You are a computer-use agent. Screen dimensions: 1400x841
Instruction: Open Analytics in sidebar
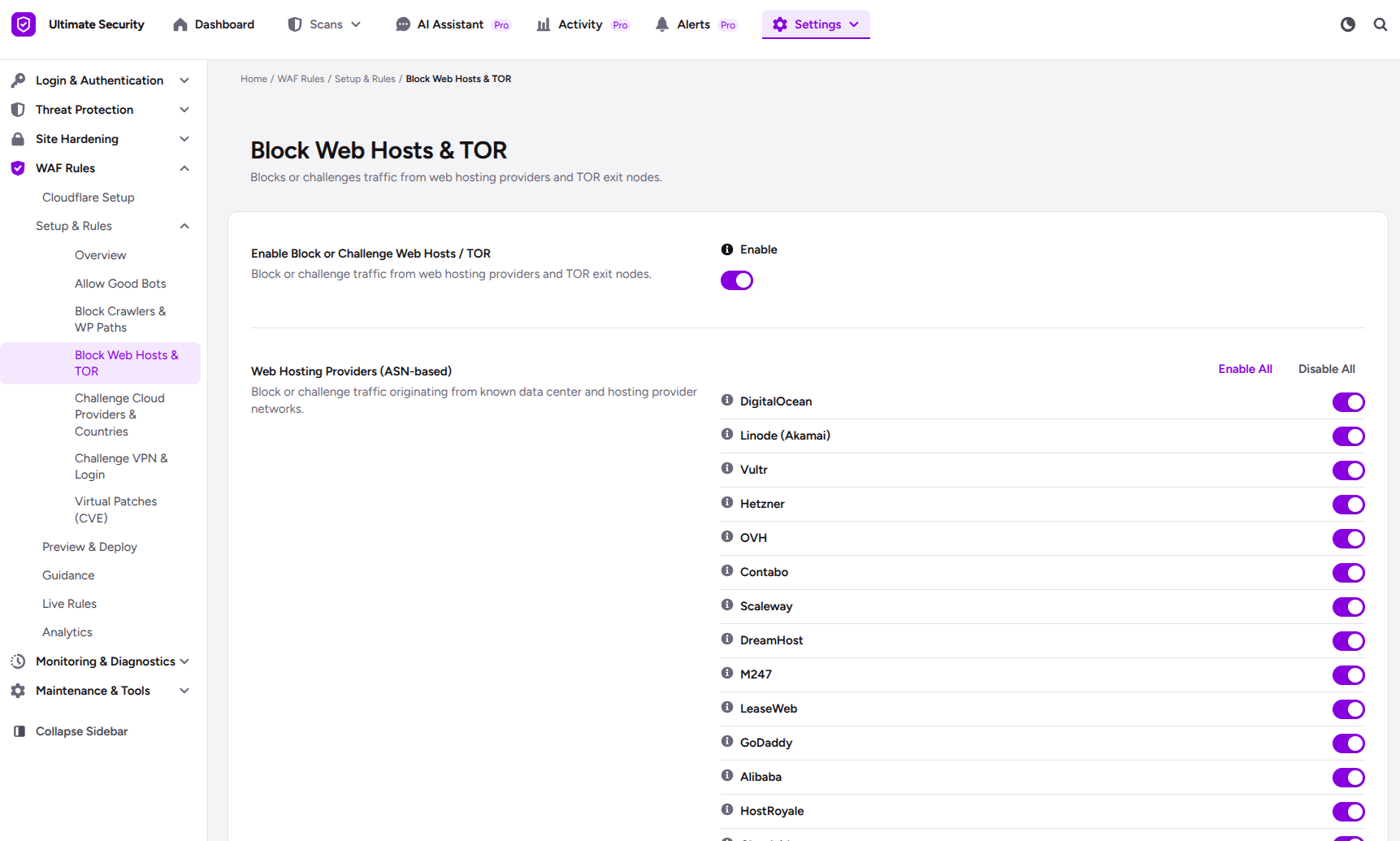tap(67, 632)
